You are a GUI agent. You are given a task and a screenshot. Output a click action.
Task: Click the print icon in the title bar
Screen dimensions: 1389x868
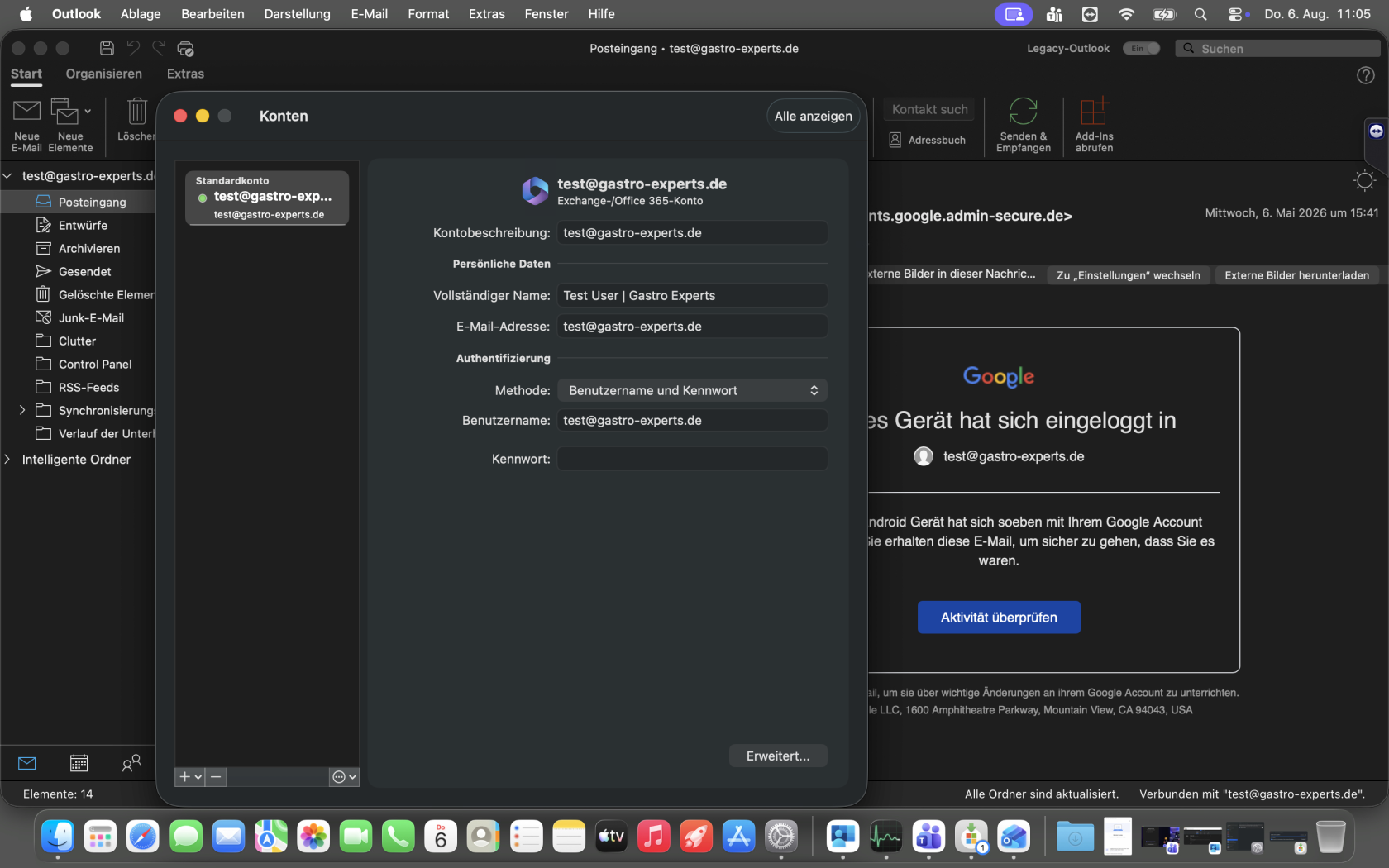[186, 49]
